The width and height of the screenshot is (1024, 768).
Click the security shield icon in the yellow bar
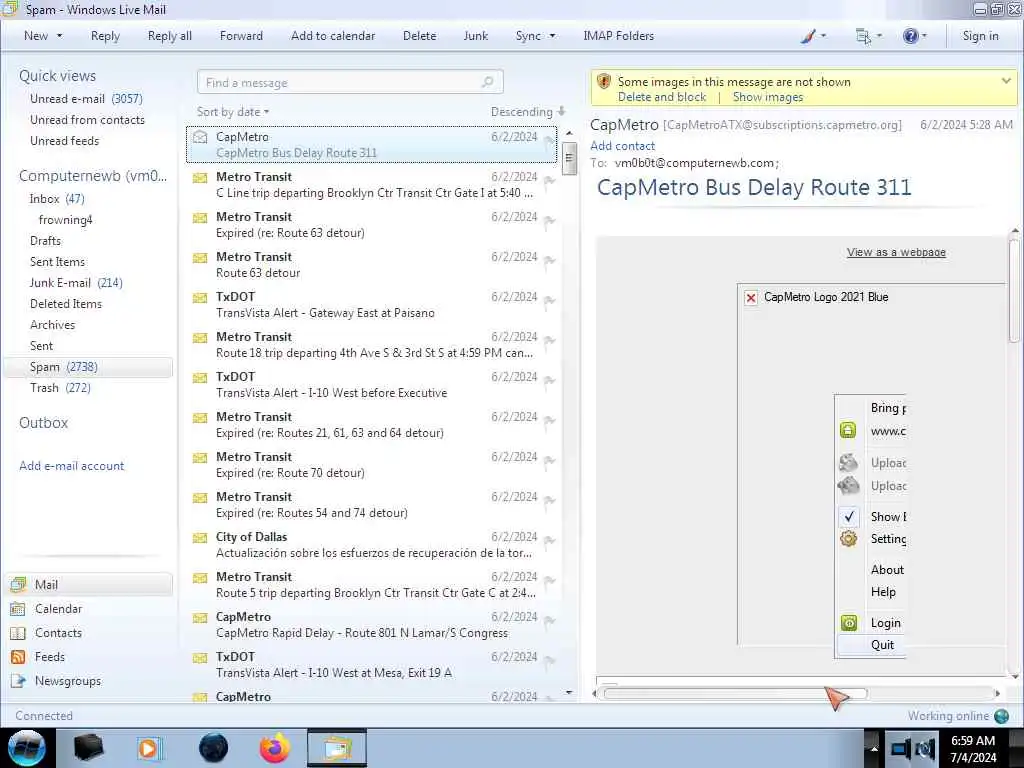point(604,82)
